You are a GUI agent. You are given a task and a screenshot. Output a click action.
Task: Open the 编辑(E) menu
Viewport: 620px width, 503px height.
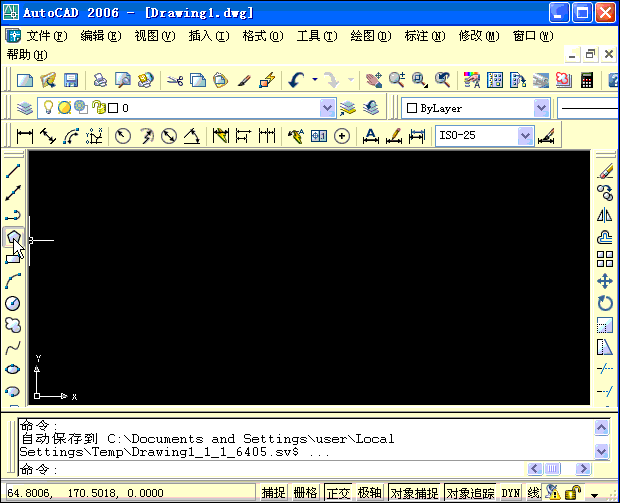coord(101,36)
